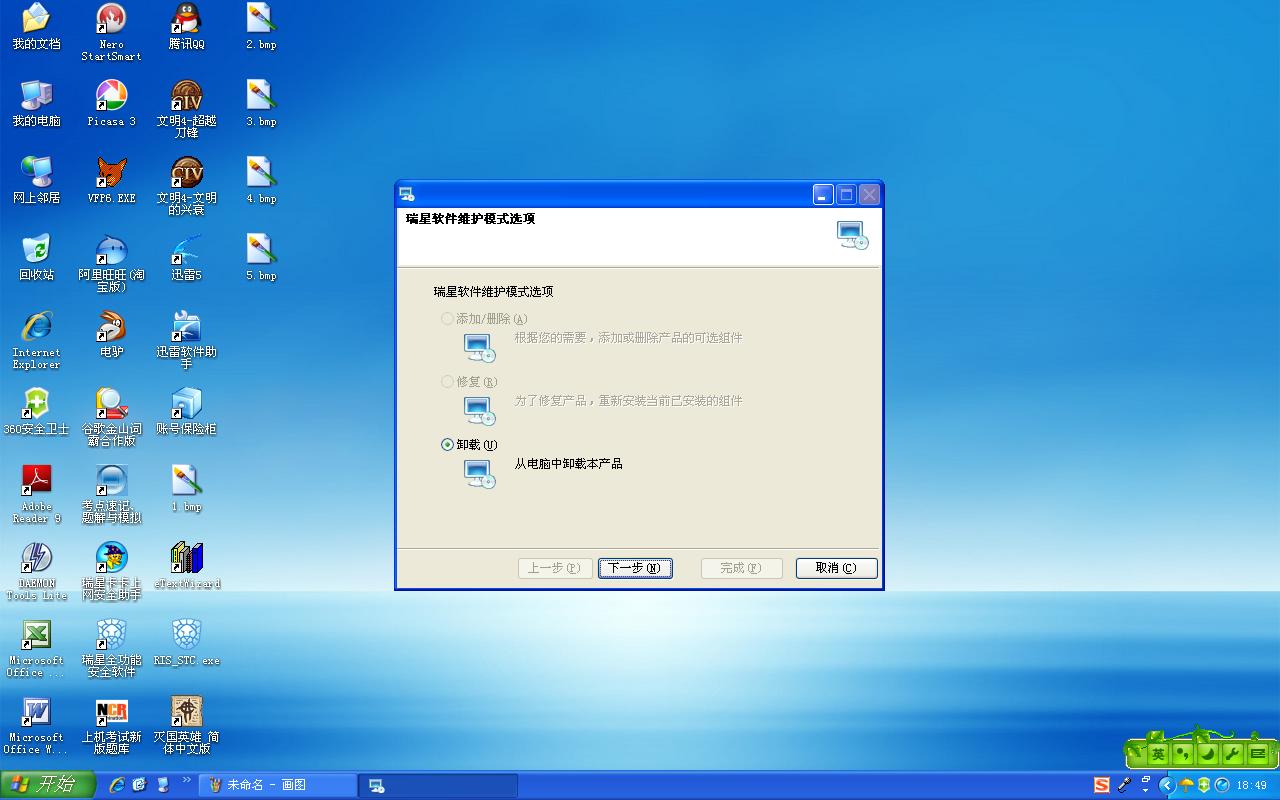Select the 腾讯QQ penguin desktop icon
This screenshot has width=1280, height=800.
186,27
